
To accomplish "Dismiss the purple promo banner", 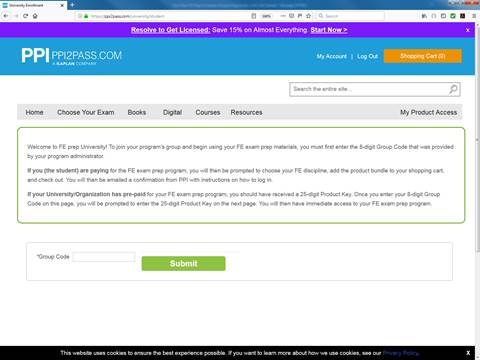I will pos(468,30).
